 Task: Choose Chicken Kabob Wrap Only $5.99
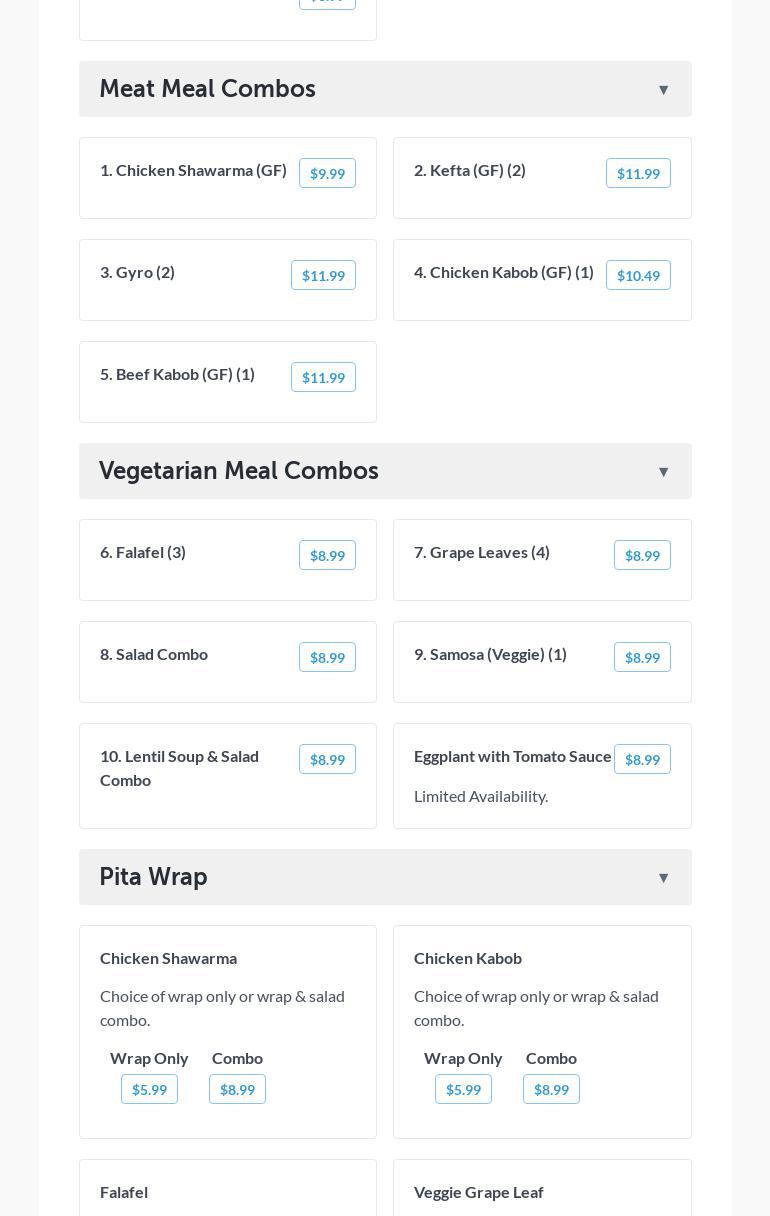coord(463,1089)
